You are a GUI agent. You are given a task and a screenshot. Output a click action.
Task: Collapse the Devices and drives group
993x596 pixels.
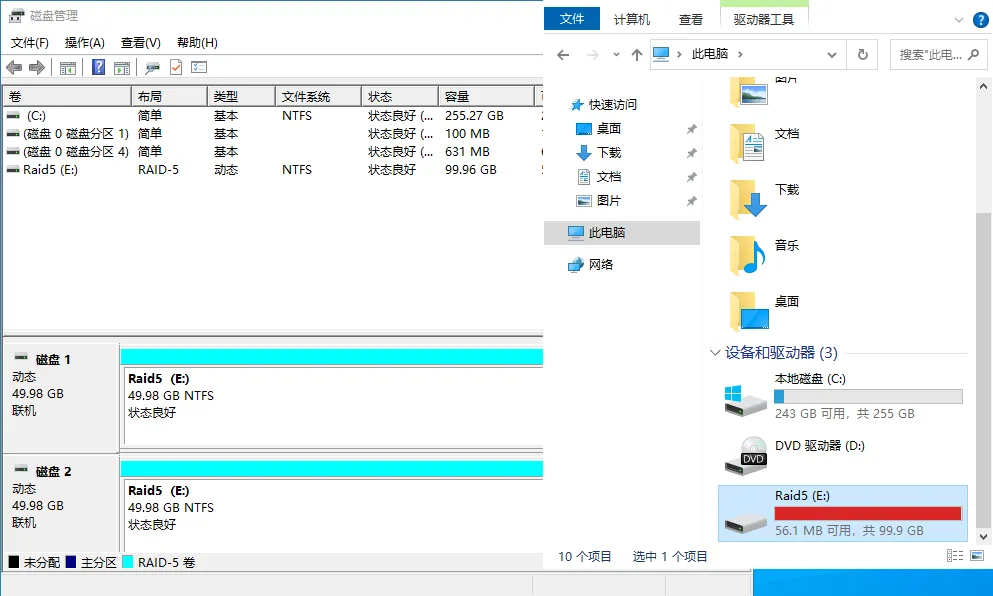tap(714, 353)
